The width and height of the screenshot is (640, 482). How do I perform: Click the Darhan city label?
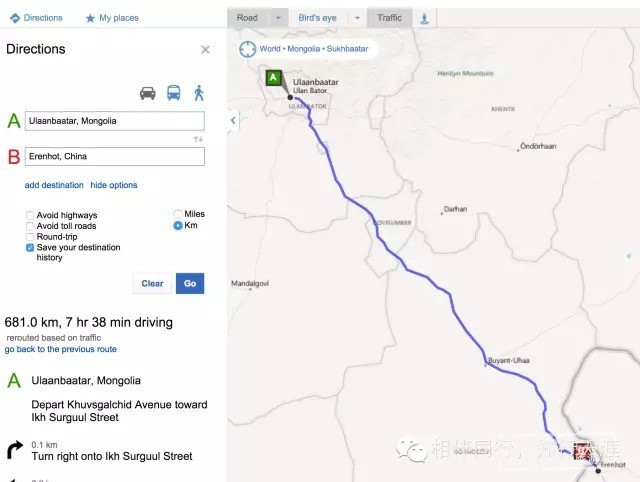455,209
